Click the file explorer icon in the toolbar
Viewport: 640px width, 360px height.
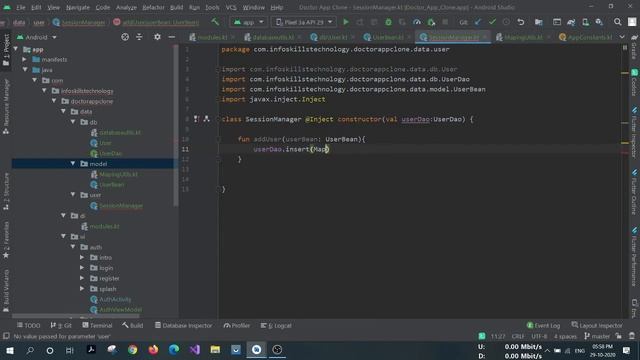click(538, 22)
